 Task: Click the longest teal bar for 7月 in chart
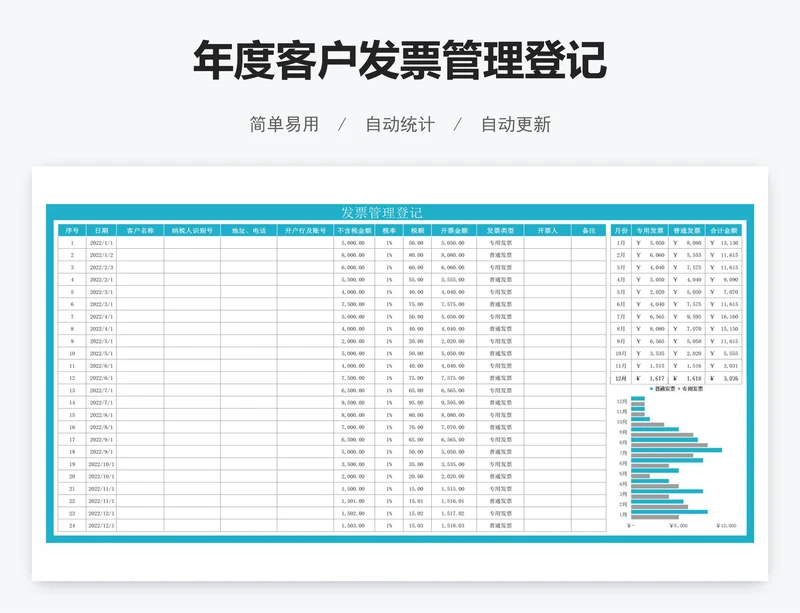tap(677, 450)
